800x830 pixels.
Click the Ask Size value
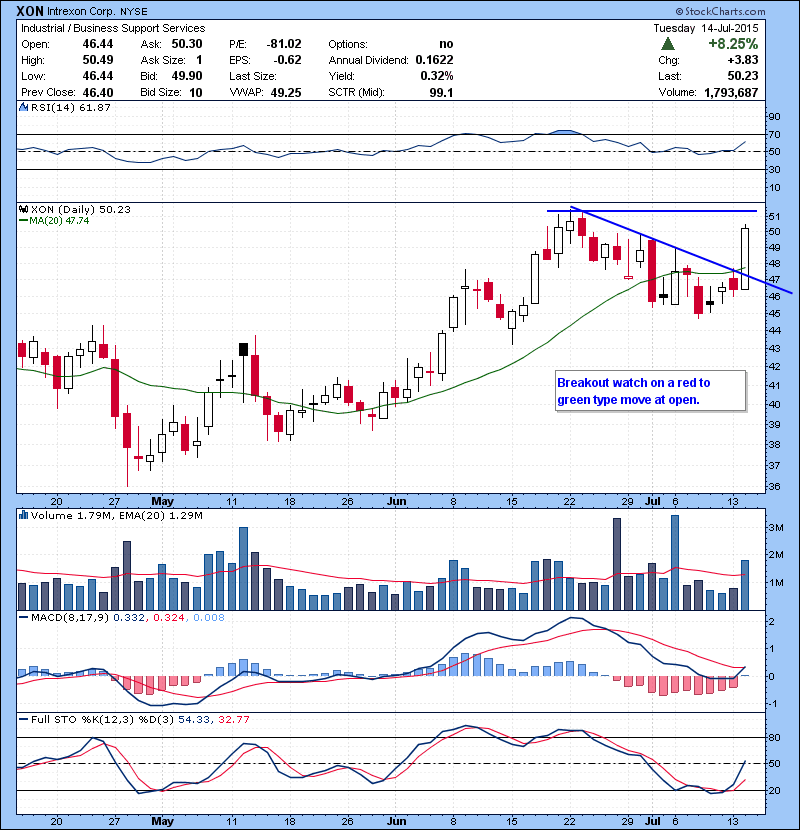point(199,60)
